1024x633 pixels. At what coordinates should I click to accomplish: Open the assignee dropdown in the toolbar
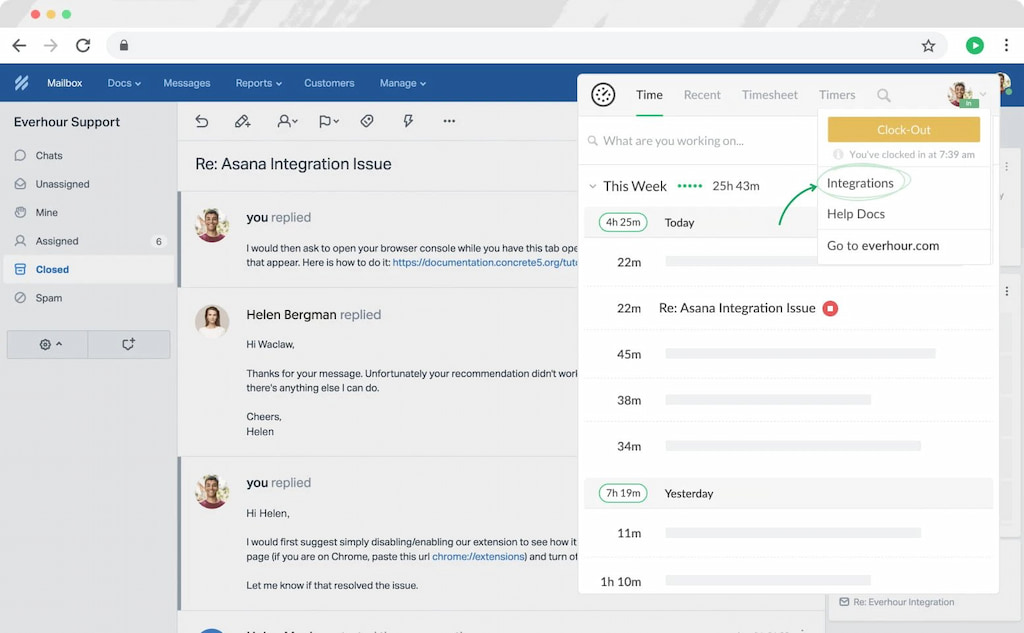click(286, 120)
